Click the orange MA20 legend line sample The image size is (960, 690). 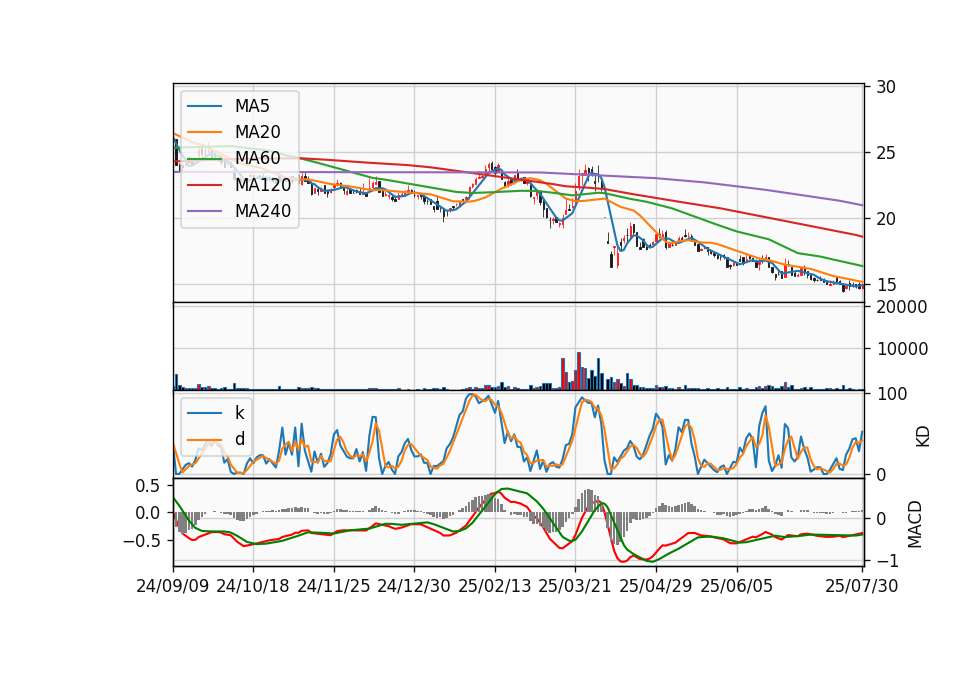point(204,132)
